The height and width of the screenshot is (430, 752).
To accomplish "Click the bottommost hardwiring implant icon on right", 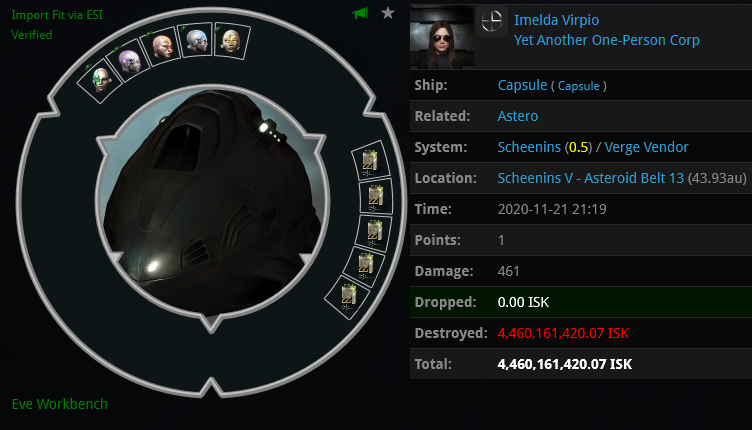I will click(x=348, y=297).
